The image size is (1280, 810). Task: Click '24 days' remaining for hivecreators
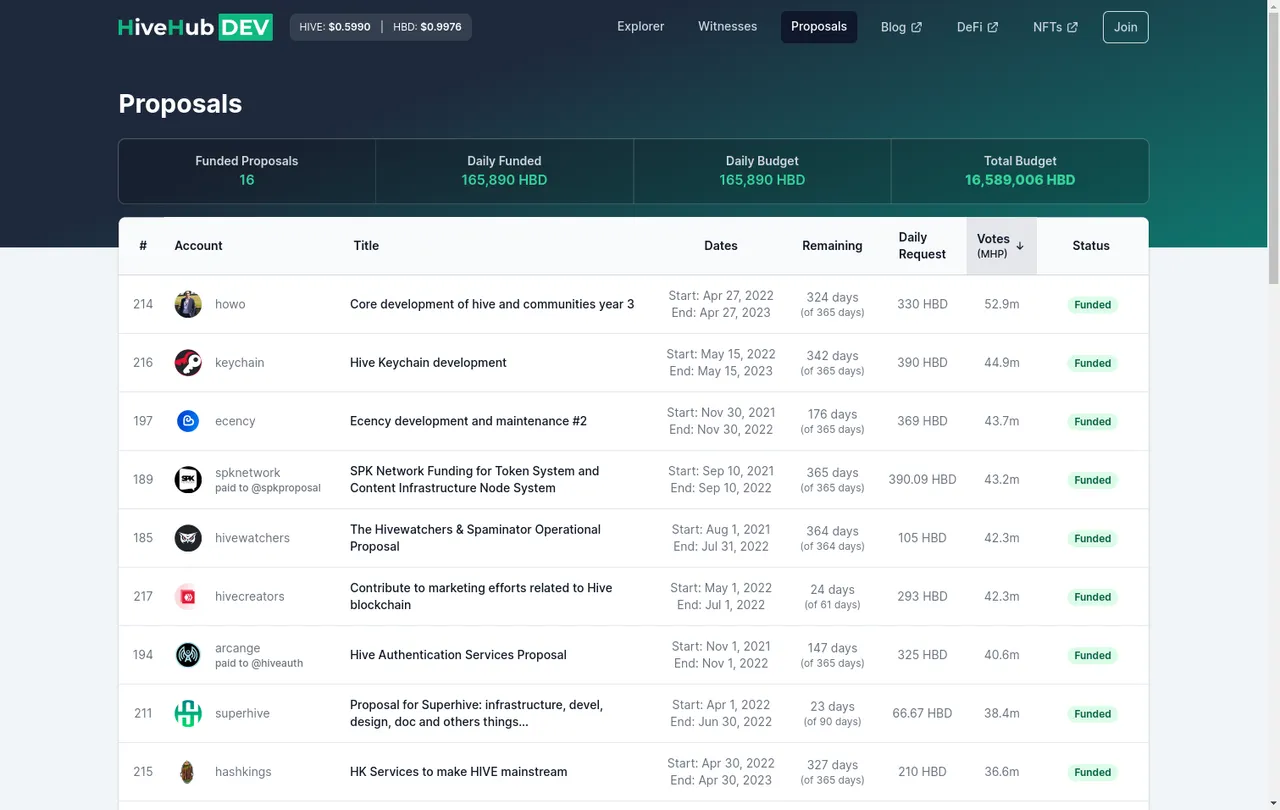(x=832, y=589)
